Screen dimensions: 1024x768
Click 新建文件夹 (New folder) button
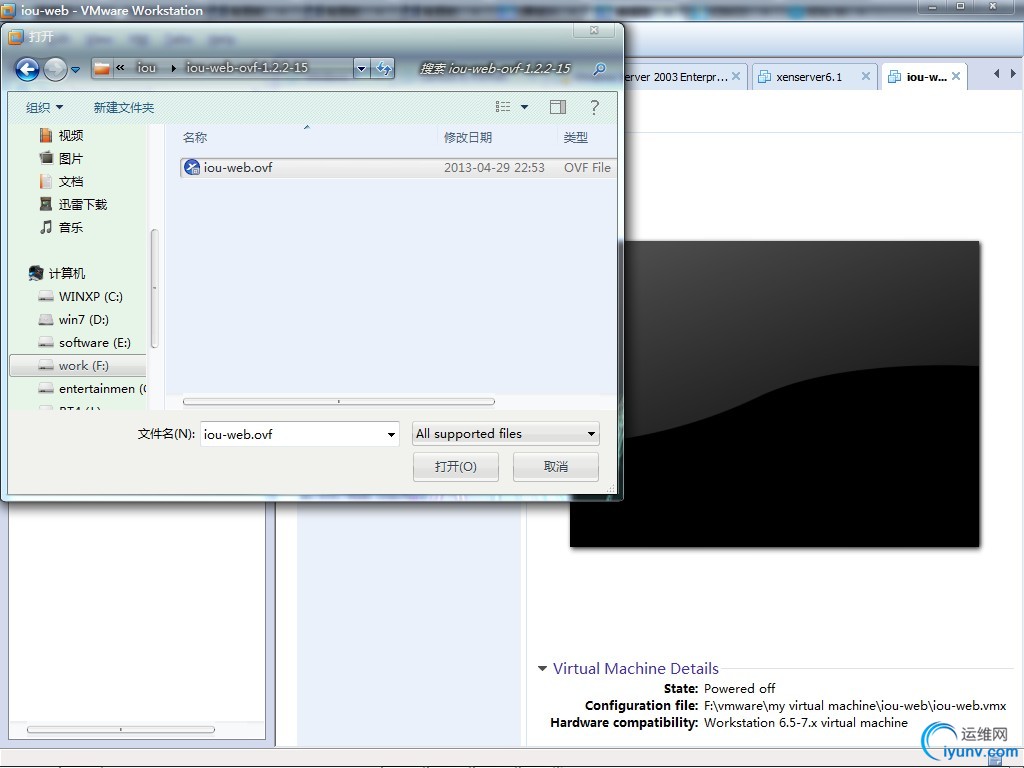coord(123,107)
